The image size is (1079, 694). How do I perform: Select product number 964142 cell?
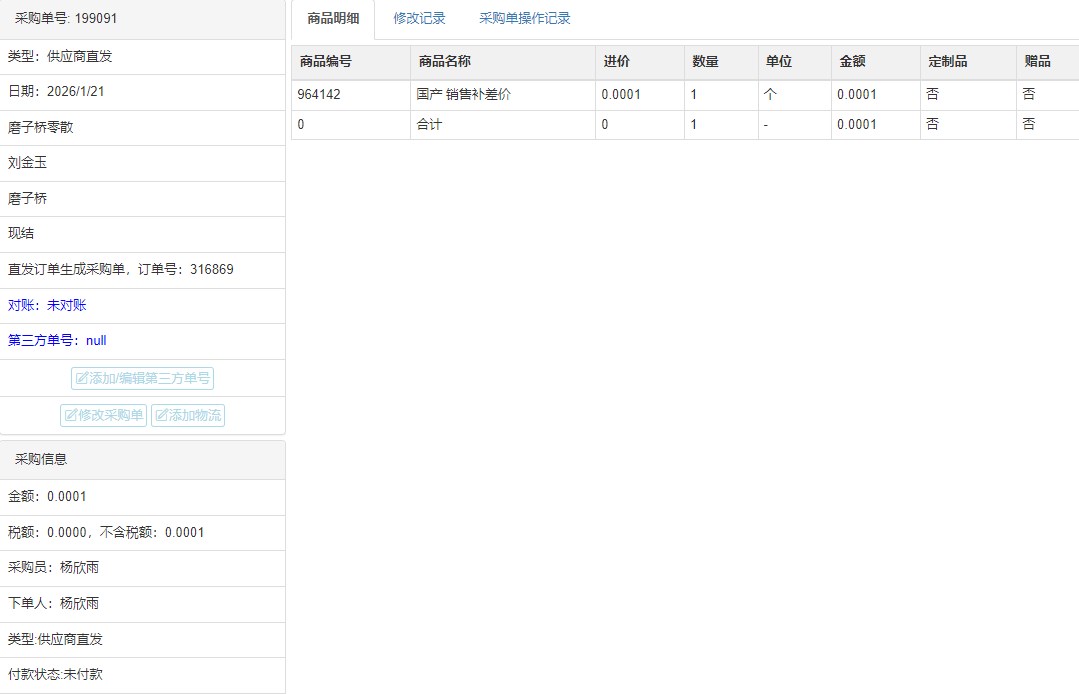319,95
